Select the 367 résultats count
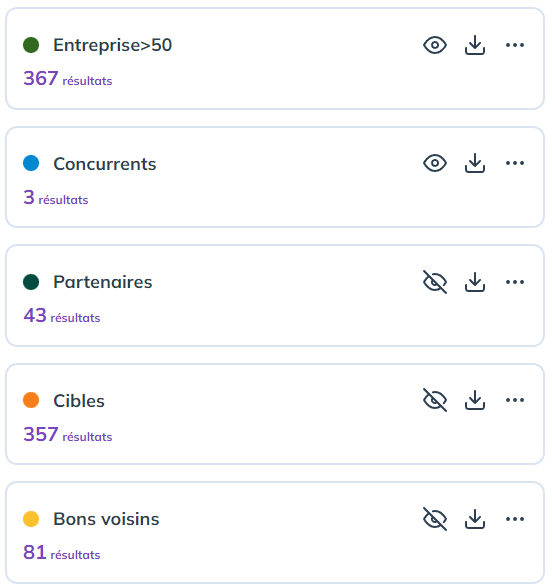Screen dimensions: 552x588 [68, 78]
